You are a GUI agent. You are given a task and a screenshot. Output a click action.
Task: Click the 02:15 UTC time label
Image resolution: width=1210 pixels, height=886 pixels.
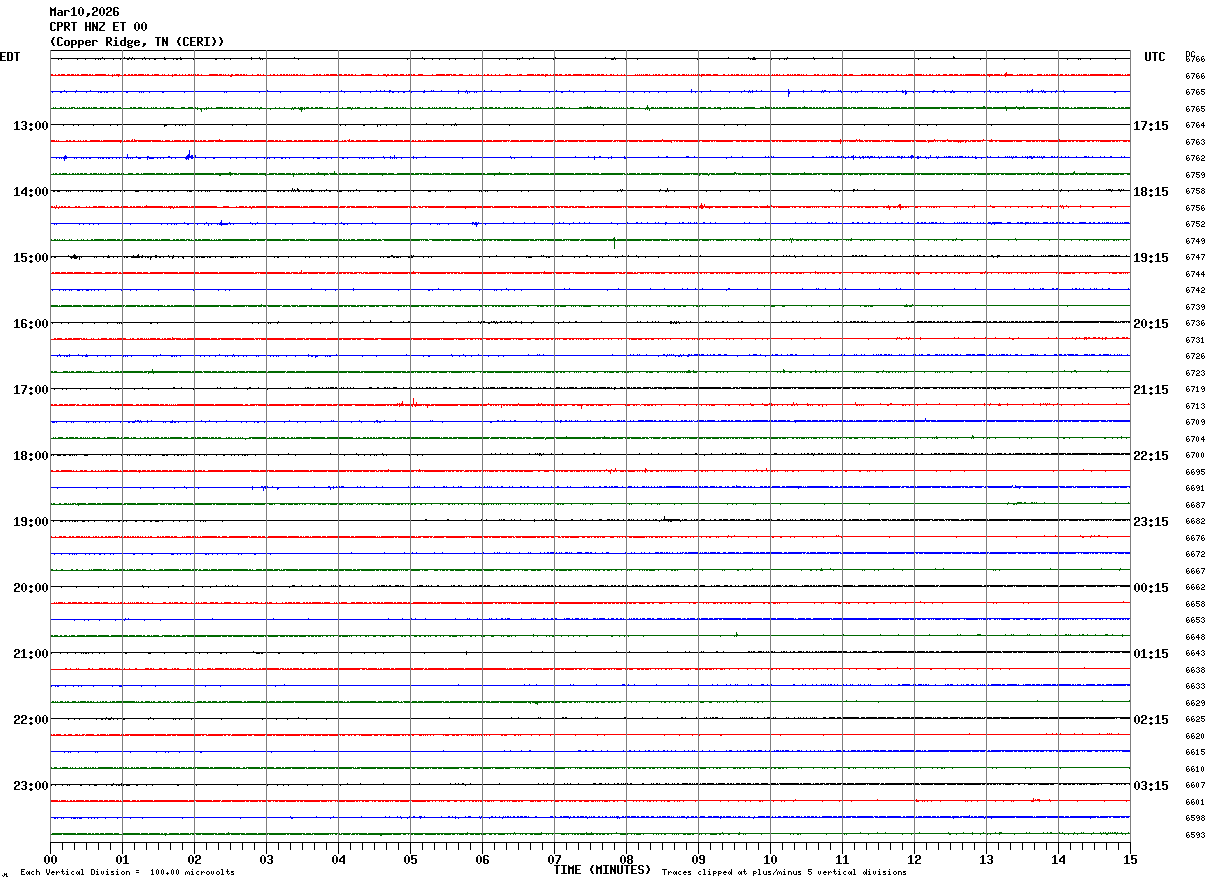coord(1151,720)
